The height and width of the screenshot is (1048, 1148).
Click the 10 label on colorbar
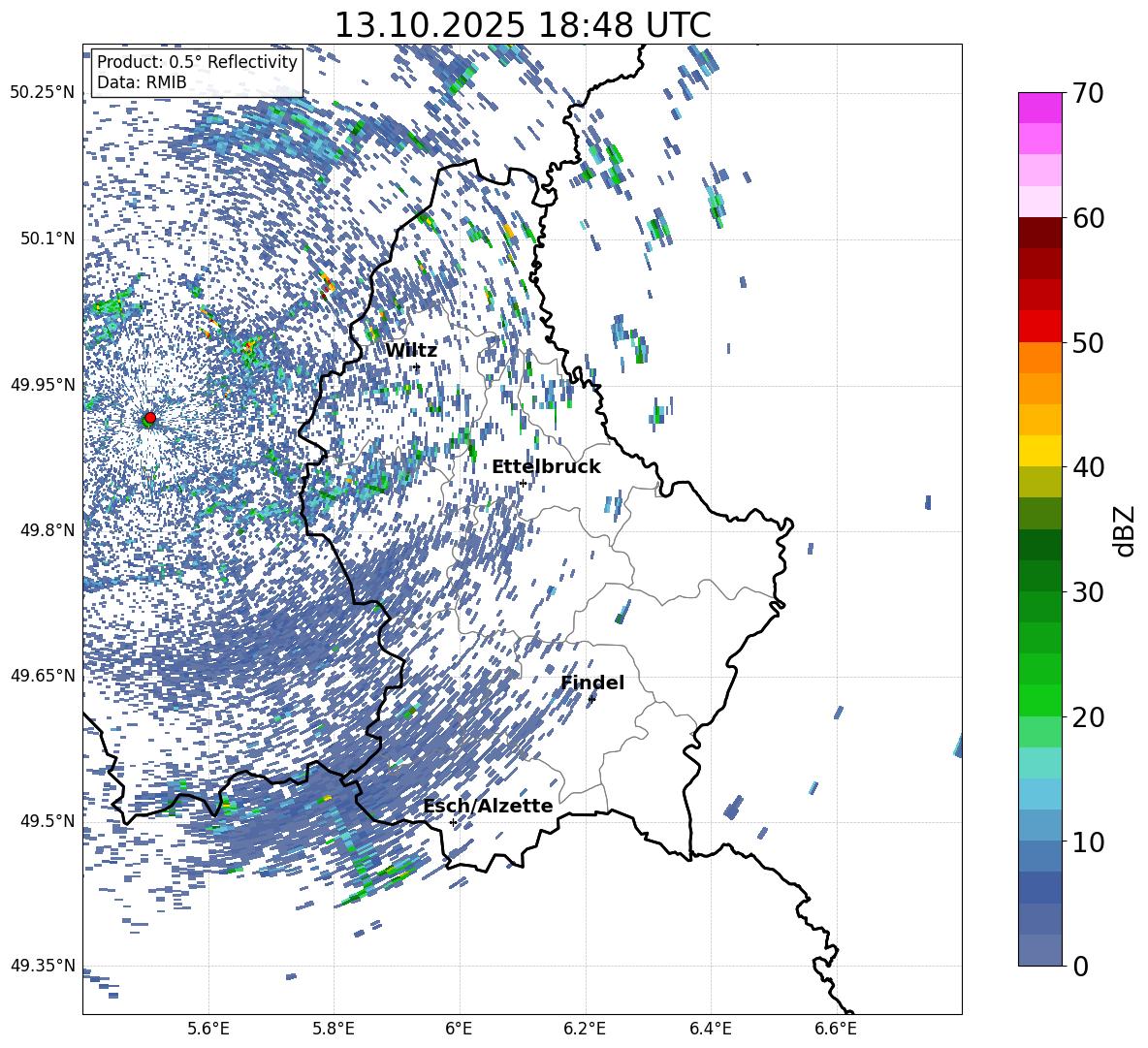1087,842
